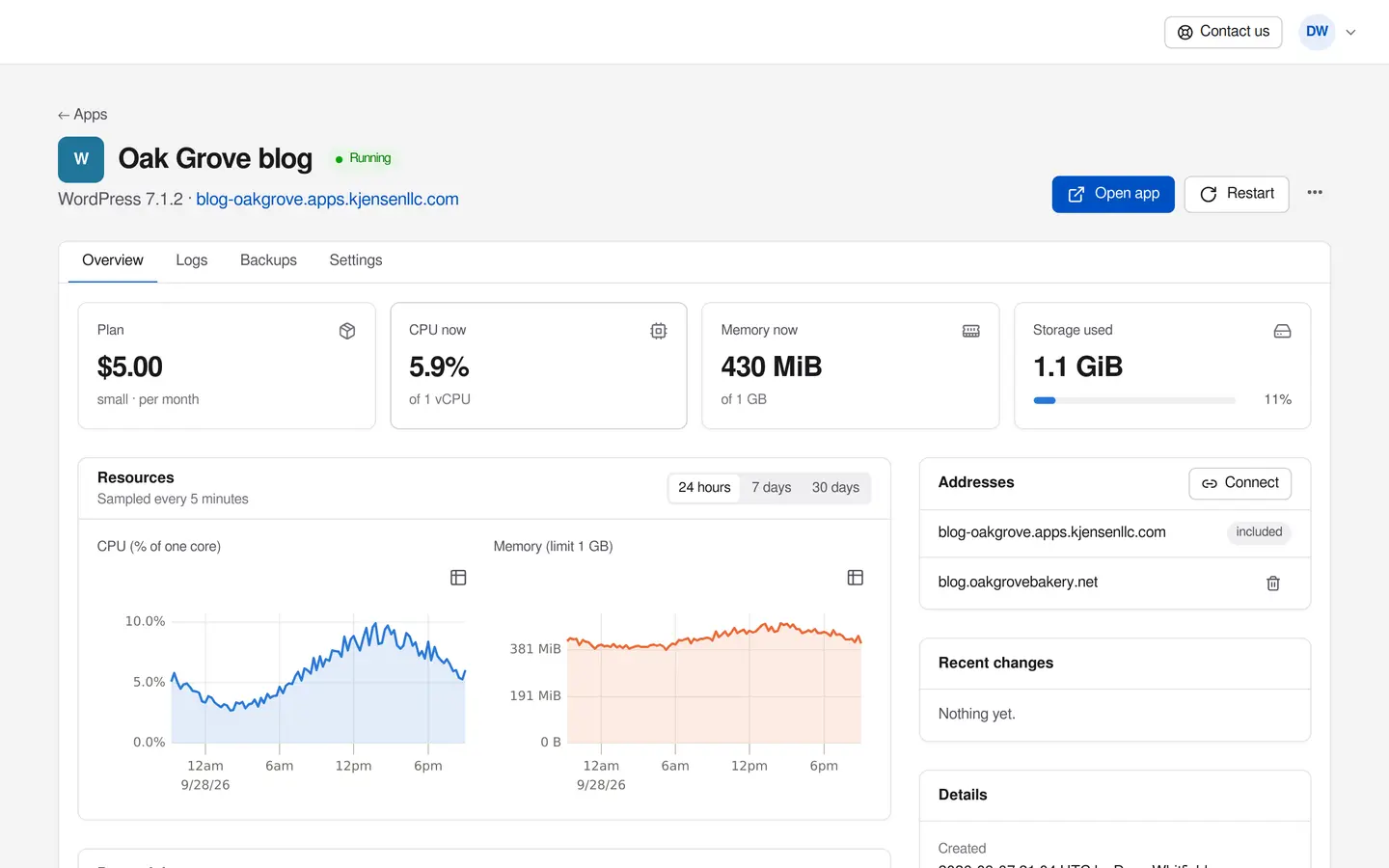Switch to the Logs tab
The image size is (1389, 868).
tap(192, 260)
